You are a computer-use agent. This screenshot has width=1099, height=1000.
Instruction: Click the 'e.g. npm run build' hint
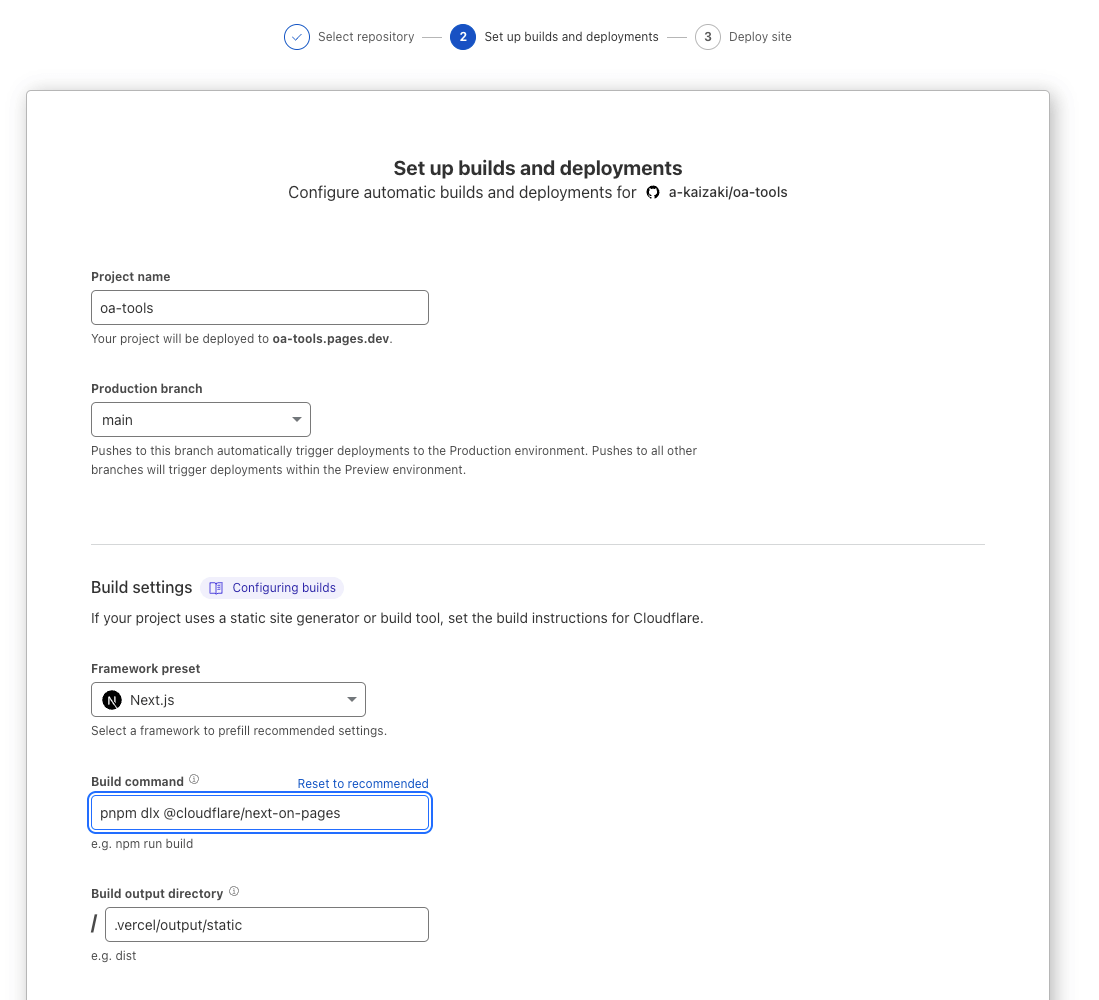tap(142, 844)
